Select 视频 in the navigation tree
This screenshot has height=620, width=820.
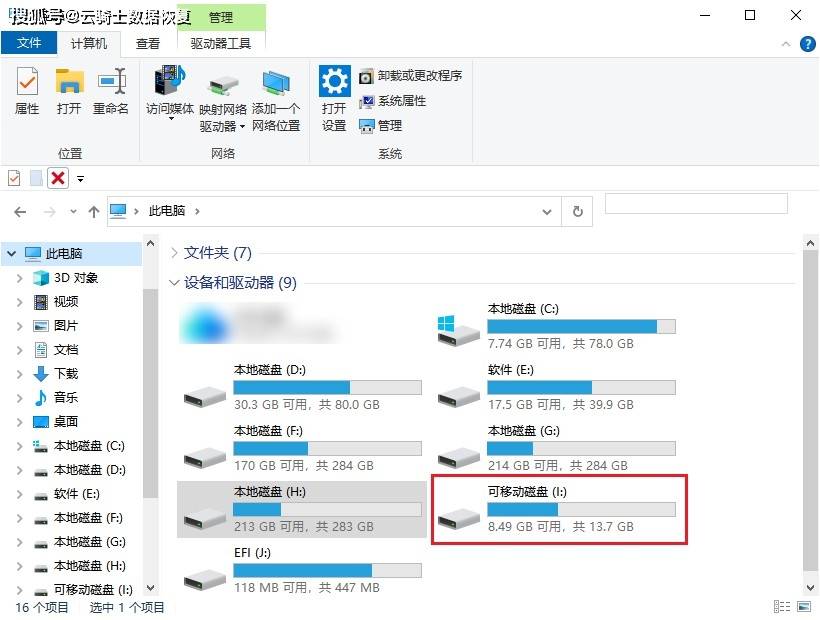66,302
